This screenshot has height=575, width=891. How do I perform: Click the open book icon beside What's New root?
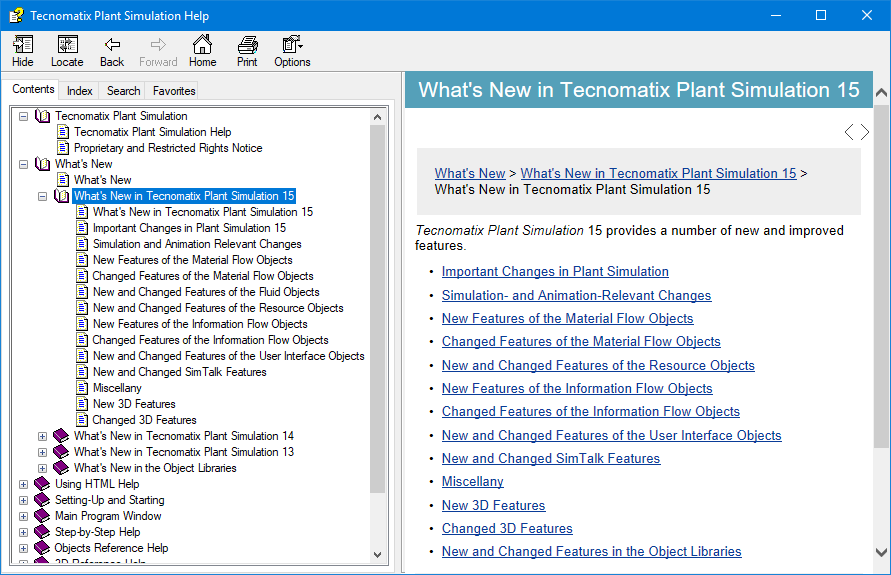43,164
